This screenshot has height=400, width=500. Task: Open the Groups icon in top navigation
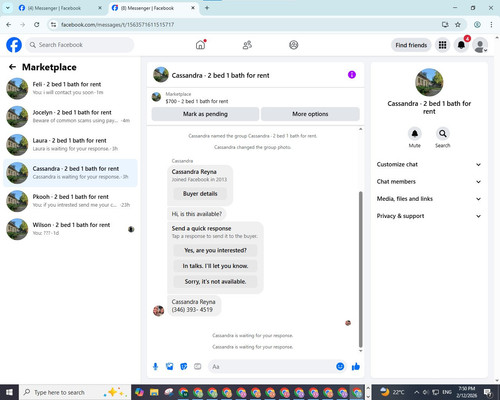(x=294, y=45)
